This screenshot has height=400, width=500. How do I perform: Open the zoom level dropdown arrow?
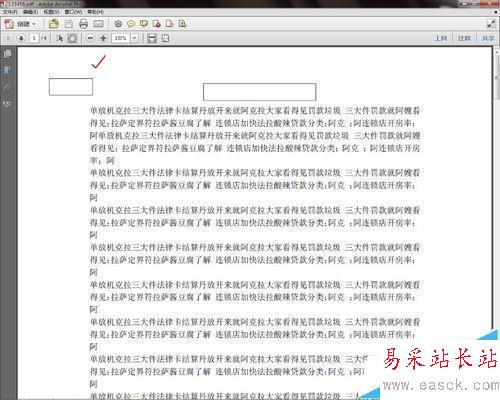134,38
